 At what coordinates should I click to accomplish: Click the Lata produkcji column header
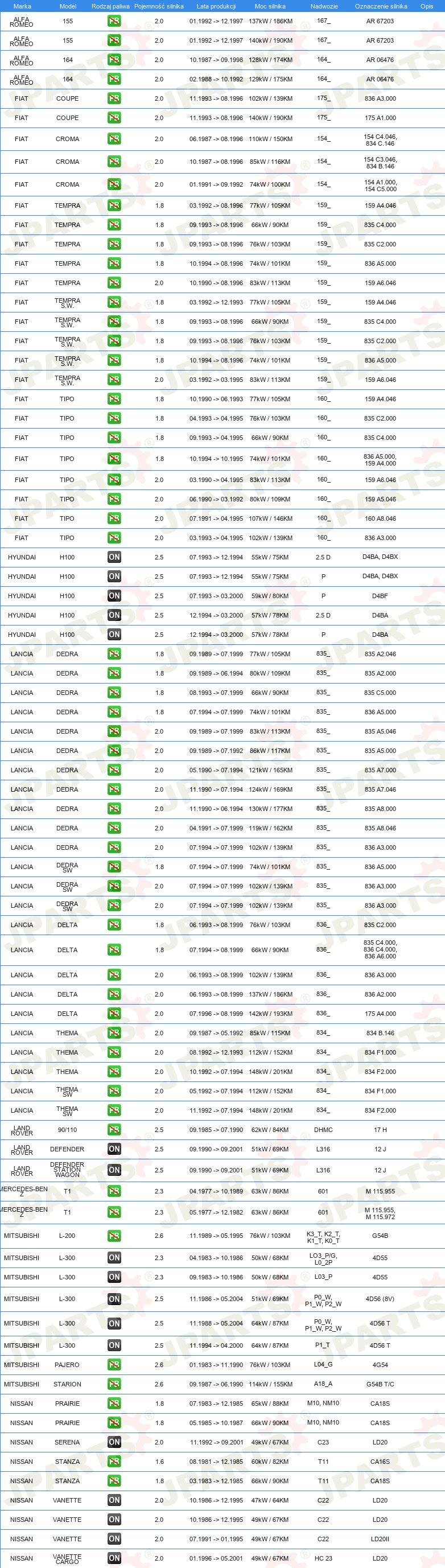click(x=216, y=6)
